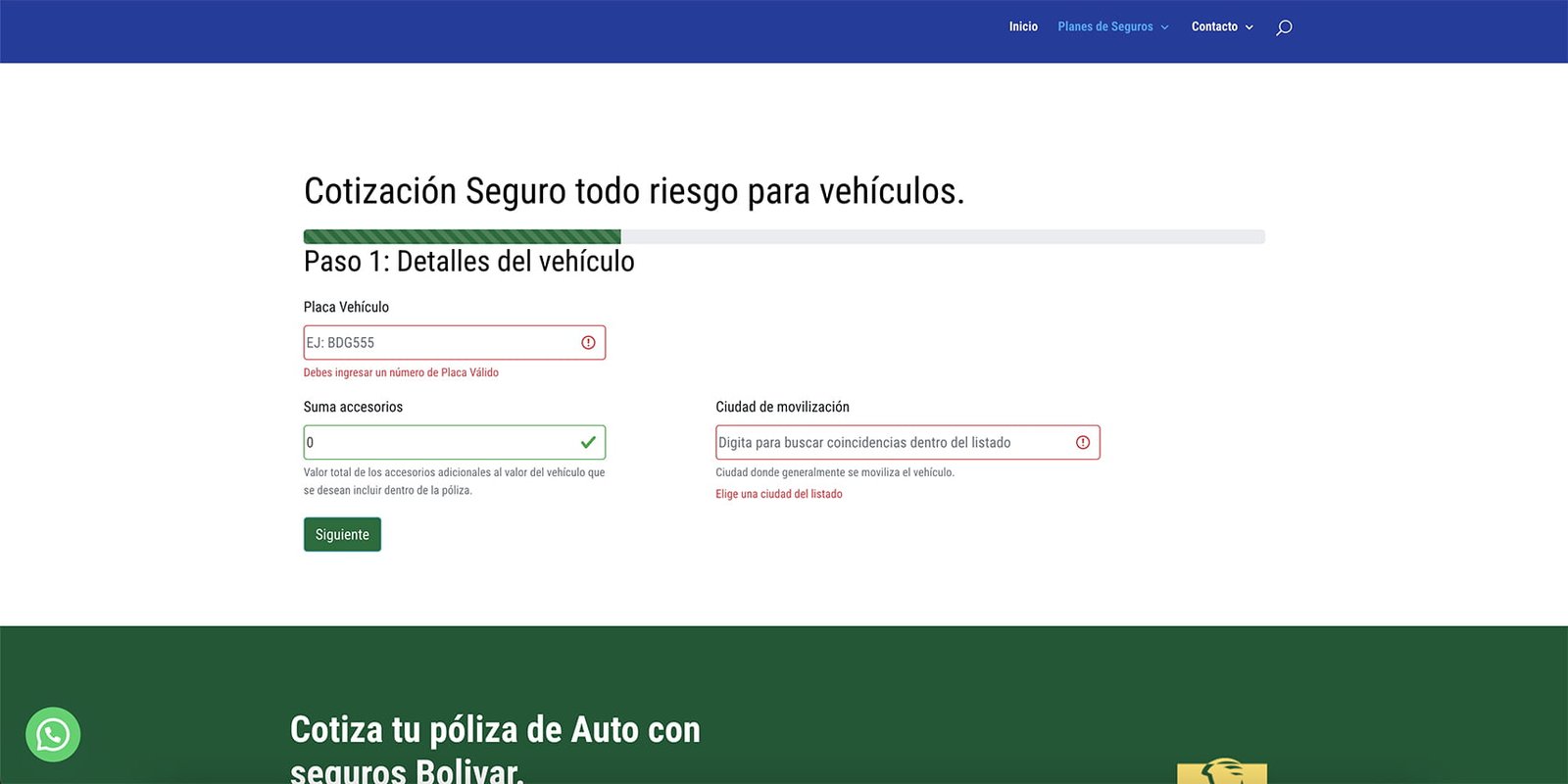Open Contacto menu item
Viewport: 1568px width, 784px height.
1214,26
